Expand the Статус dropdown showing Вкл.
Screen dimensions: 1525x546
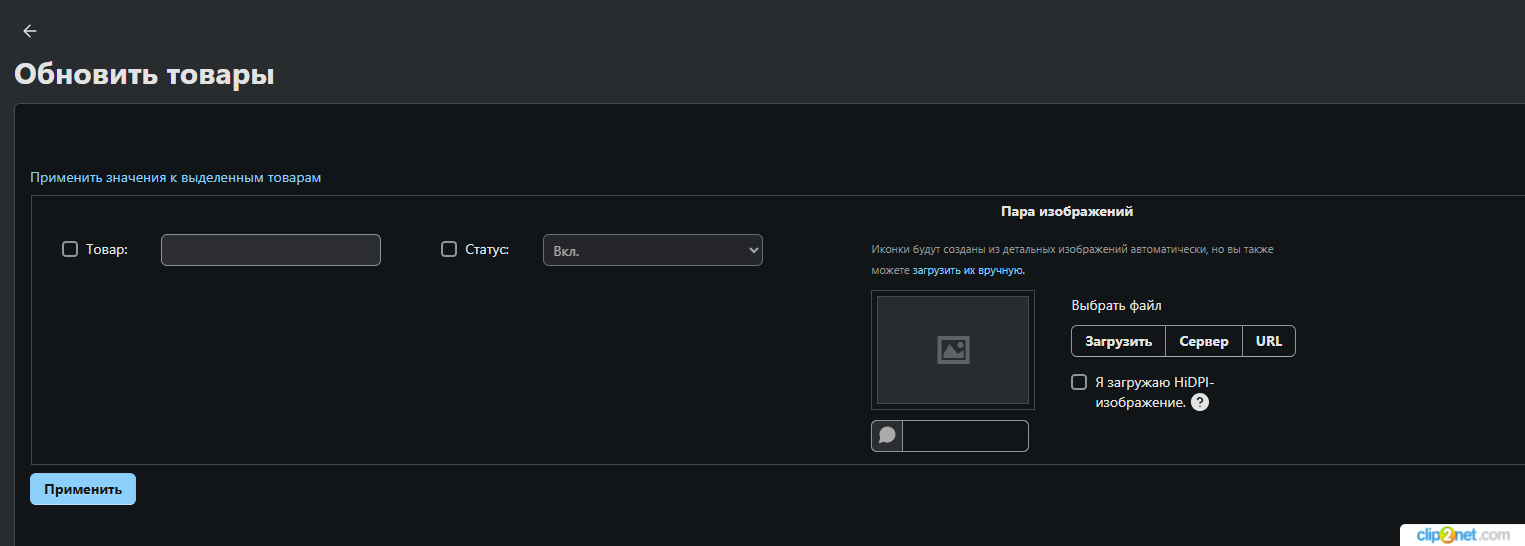[x=652, y=250]
